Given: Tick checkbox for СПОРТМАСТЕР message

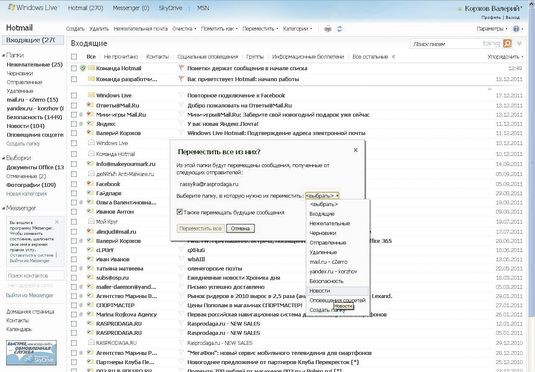Looking at the screenshot, I should click(x=74, y=305).
